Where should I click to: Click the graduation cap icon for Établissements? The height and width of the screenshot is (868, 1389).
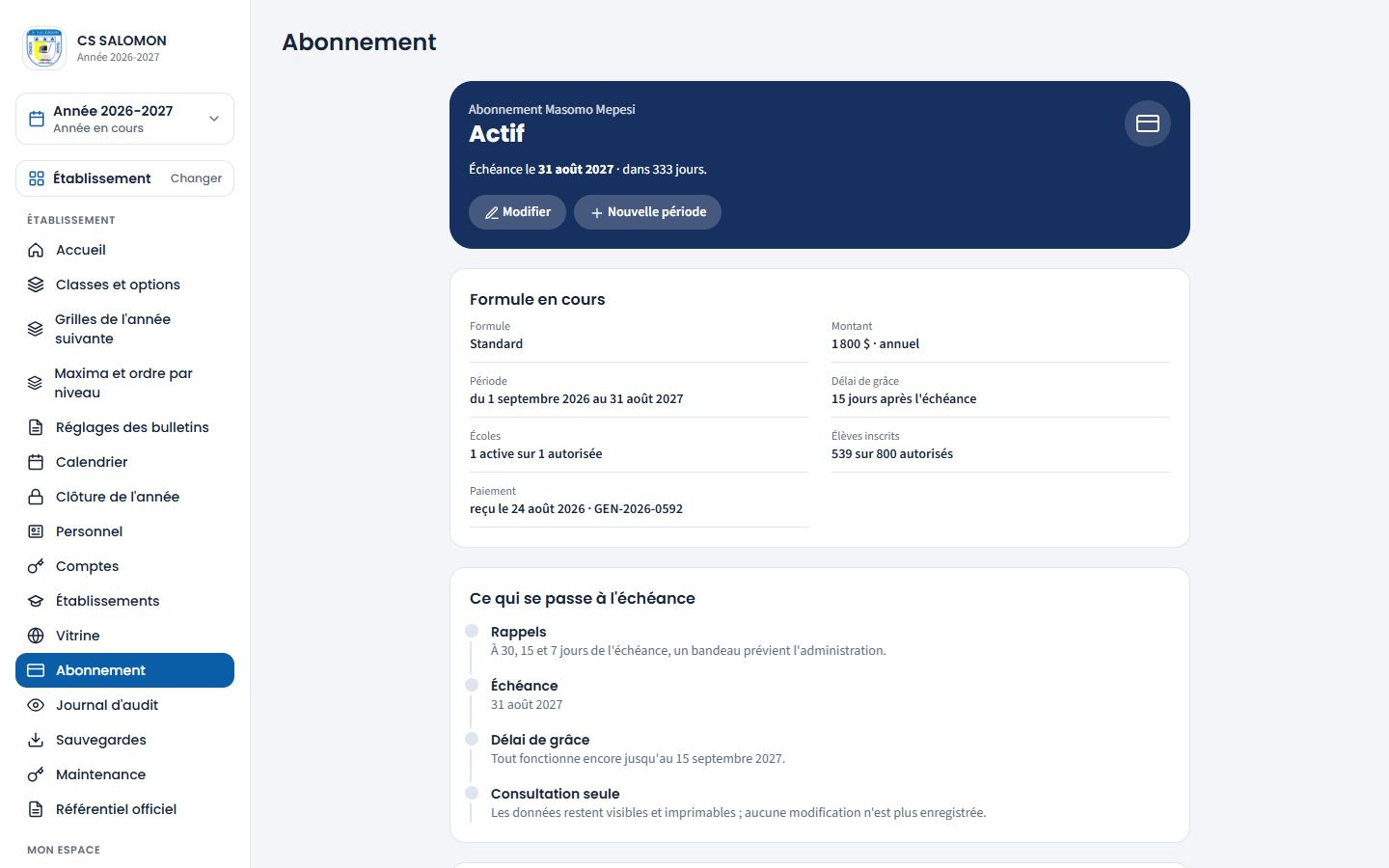pyautogui.click(x=36, y=601)
